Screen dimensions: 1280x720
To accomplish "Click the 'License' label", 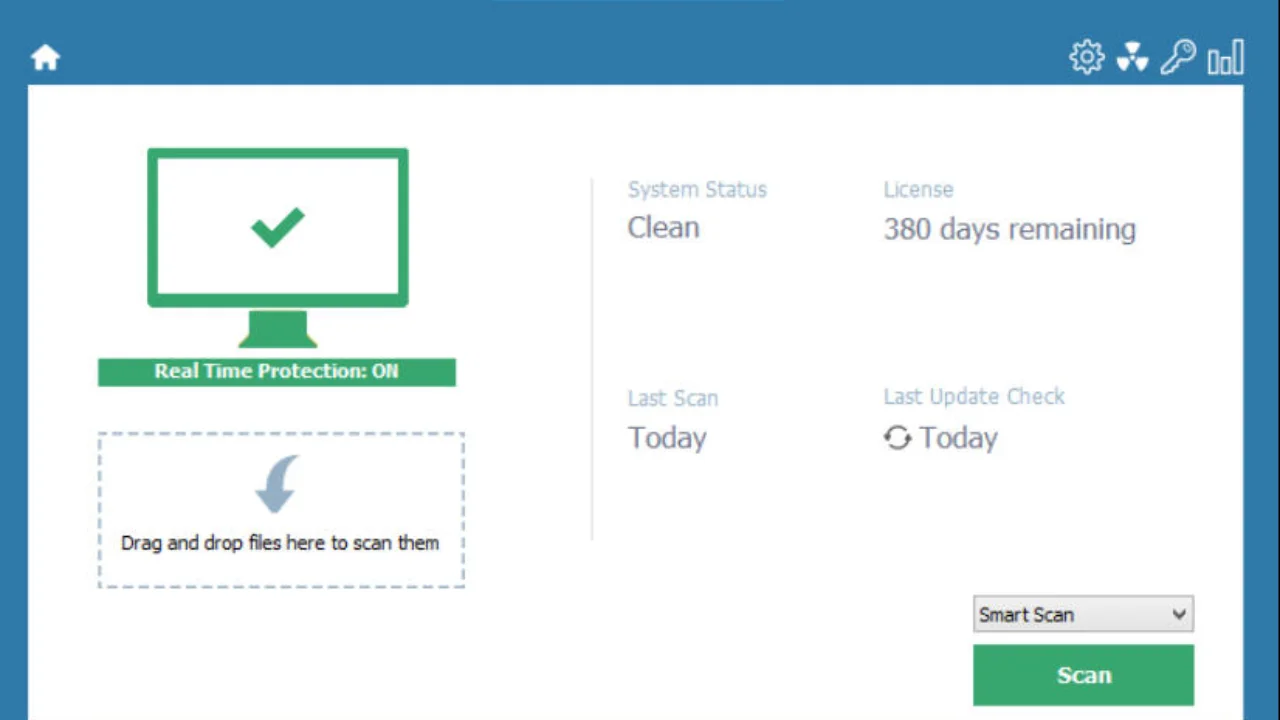I will click(x=918, y=189).
